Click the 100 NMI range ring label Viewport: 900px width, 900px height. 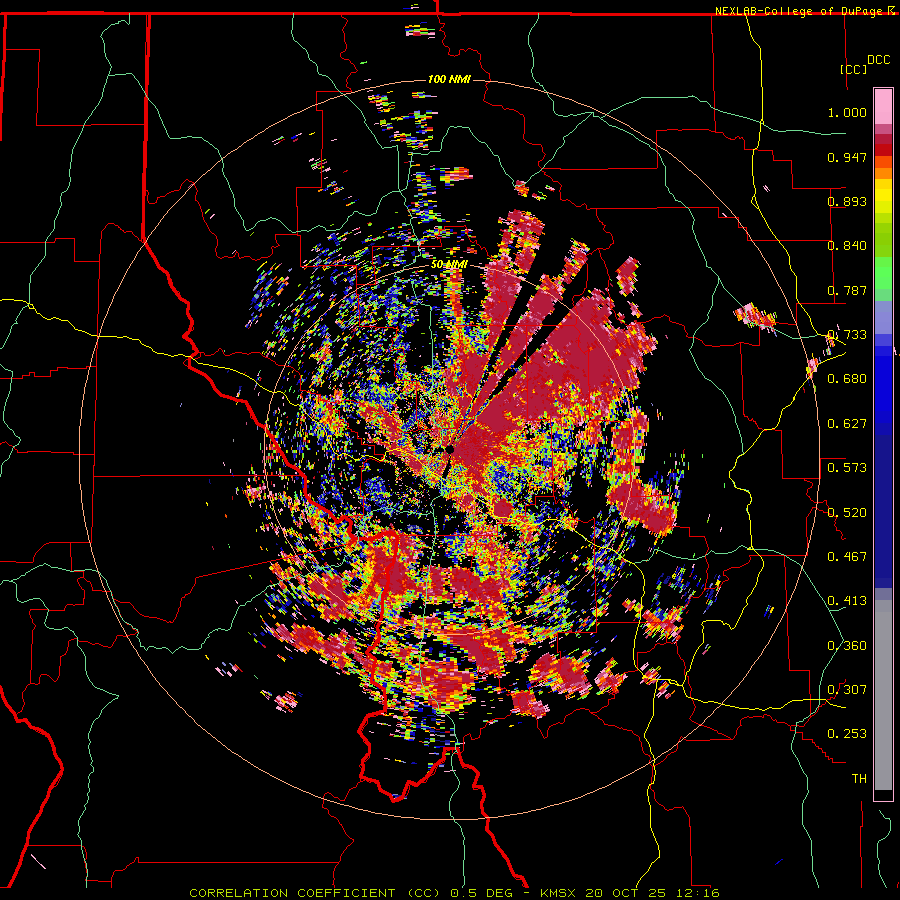449,79
